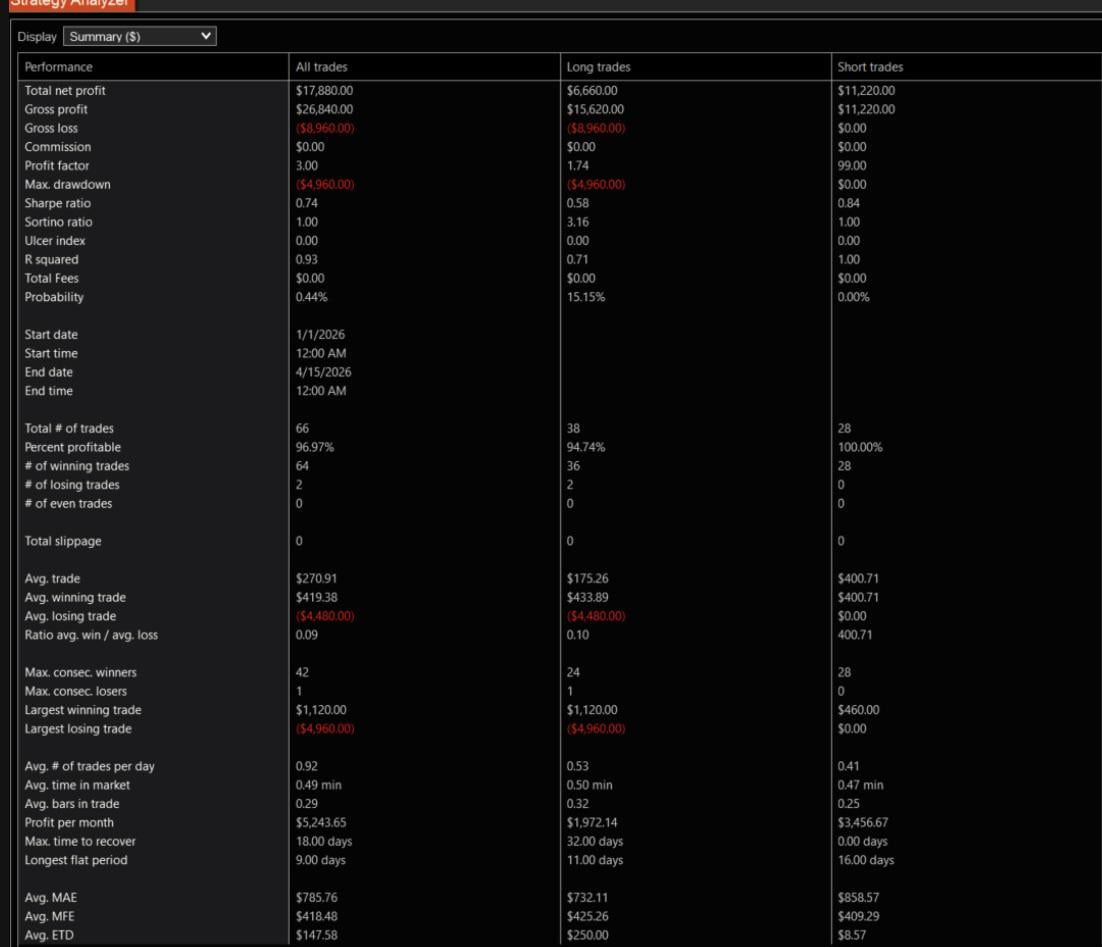
Task: Click the End date value 4/15/2026
Action: pyautogui.click(x=323, y=373)
